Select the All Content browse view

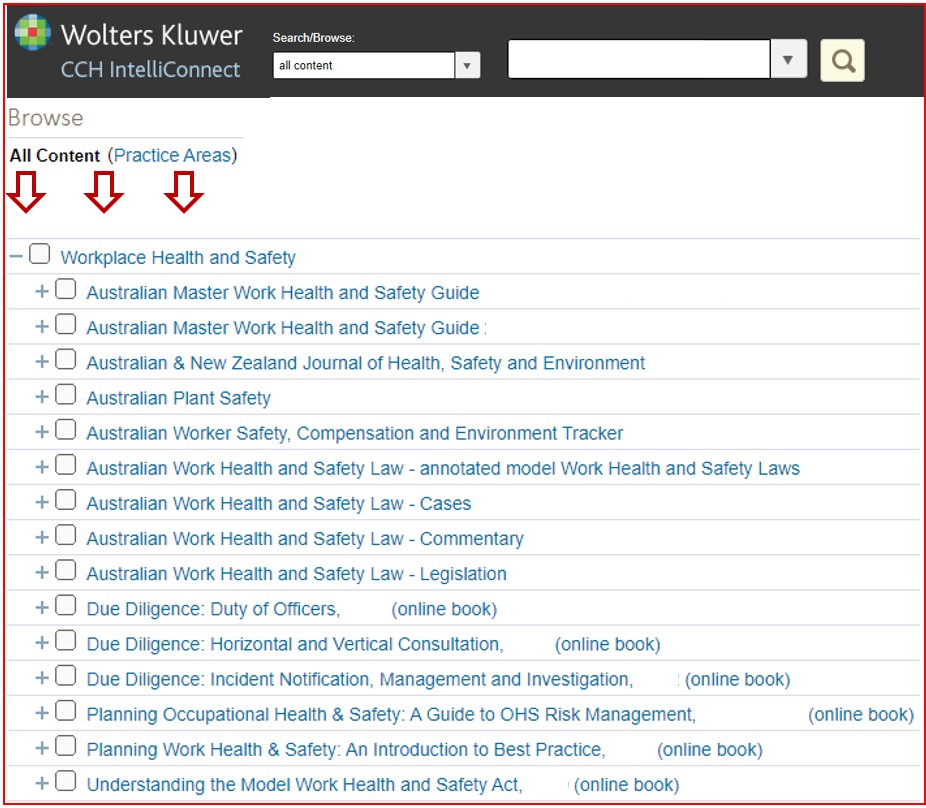click(x=55, y=156)
